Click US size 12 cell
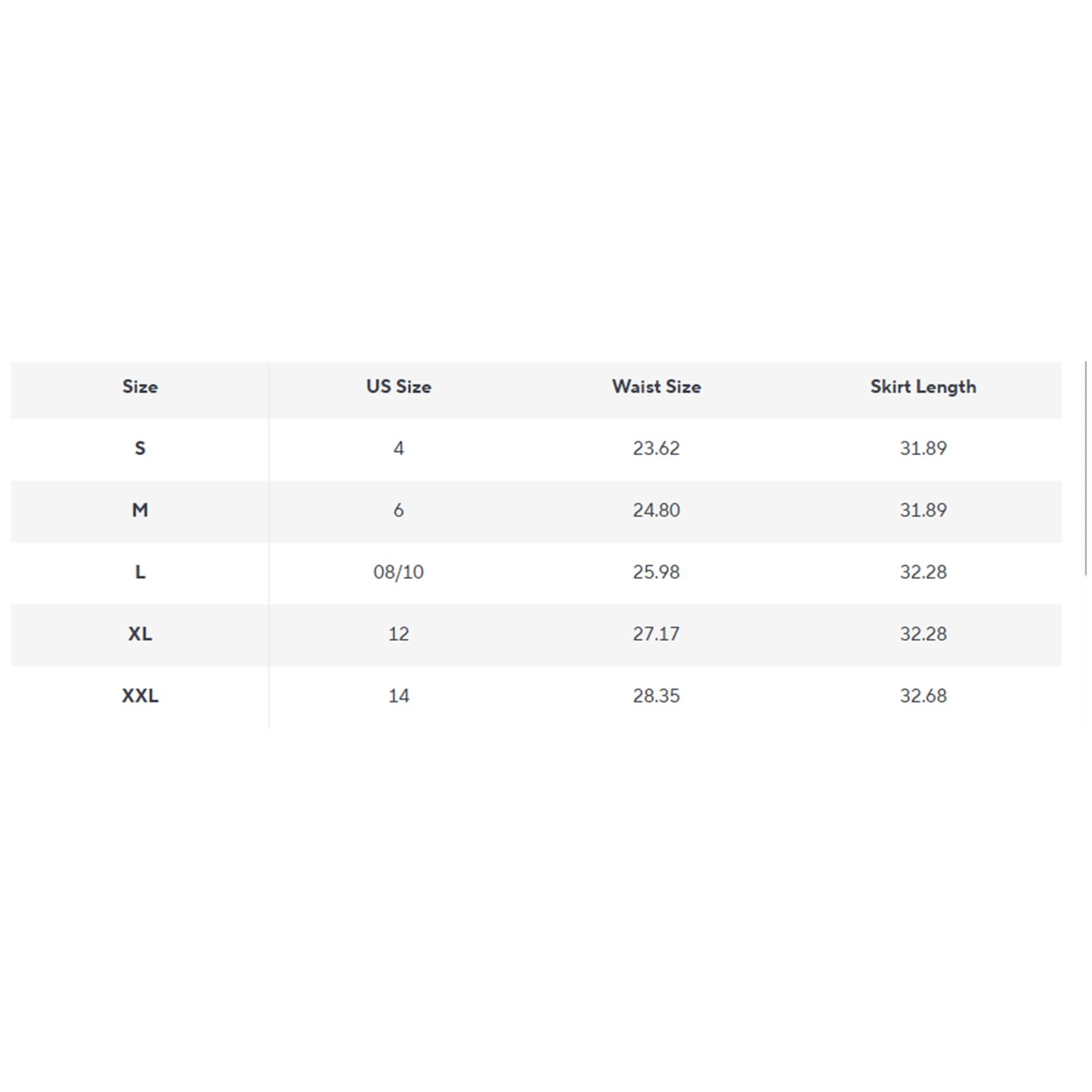1092x1092 pixels. point(399,634)
